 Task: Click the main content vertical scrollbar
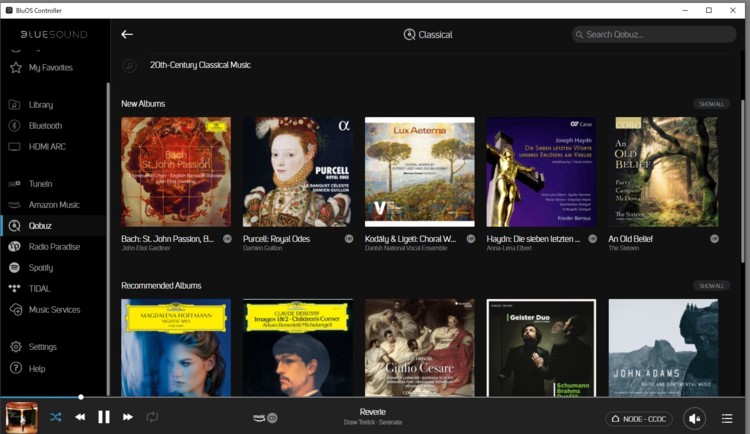coord(742,181)
